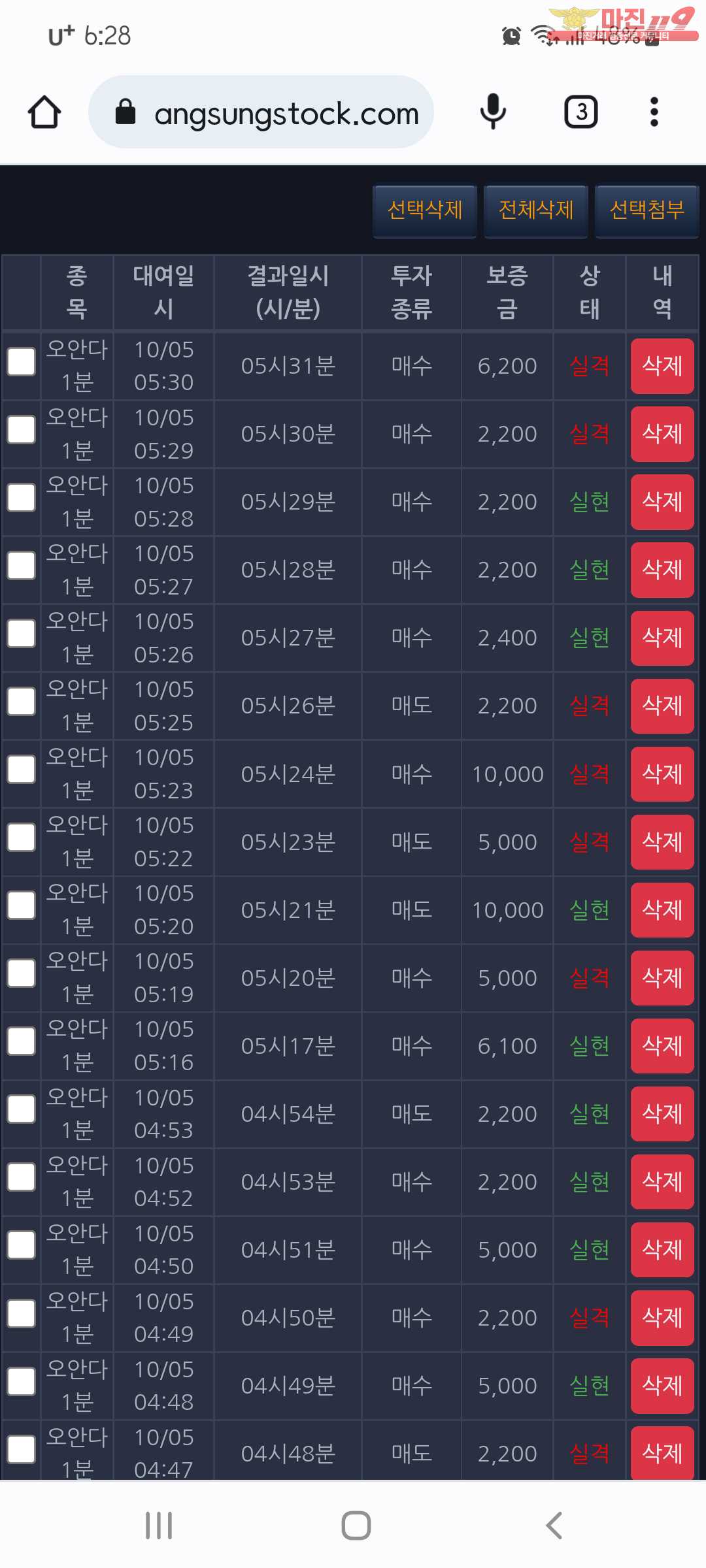Open the Android recent apps icon
706x1568 pixels.
pos(159,1526)
